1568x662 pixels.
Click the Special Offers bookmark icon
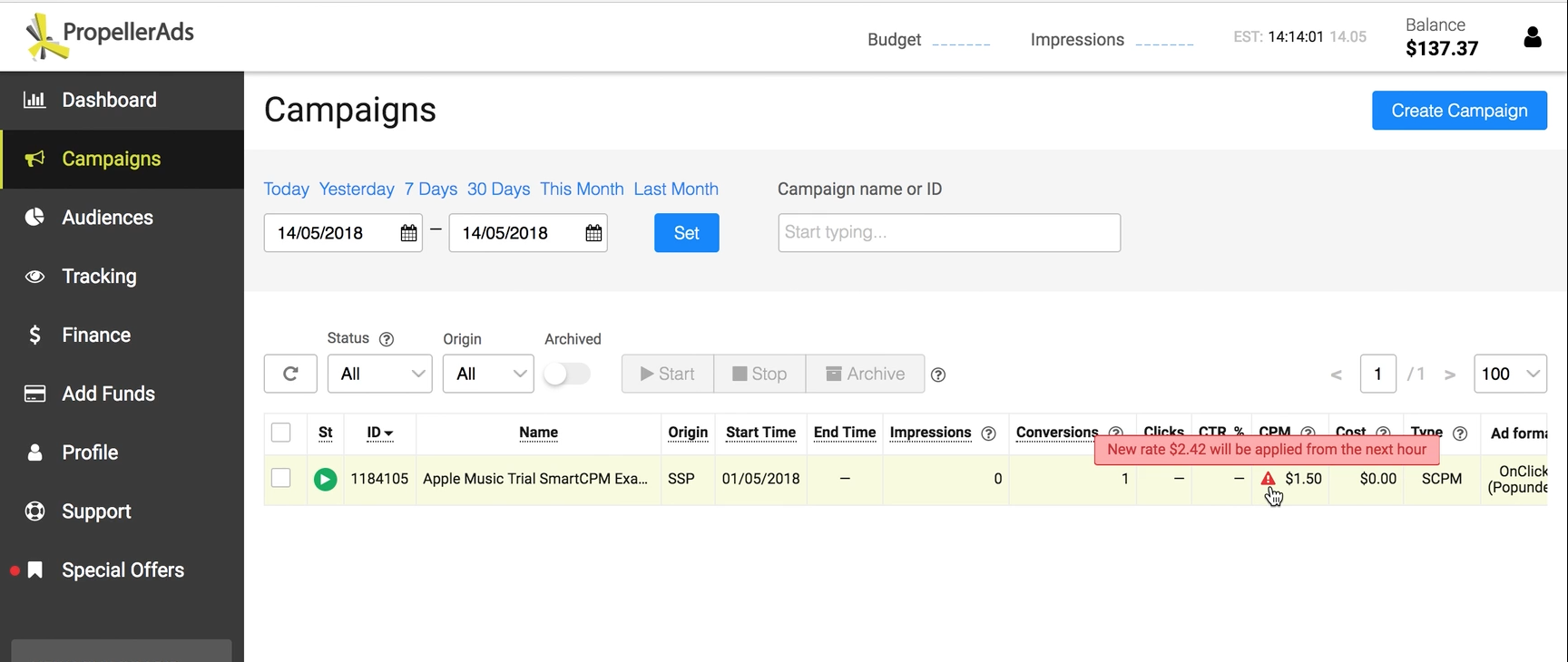pyautogui.click(x=35, y=570)
